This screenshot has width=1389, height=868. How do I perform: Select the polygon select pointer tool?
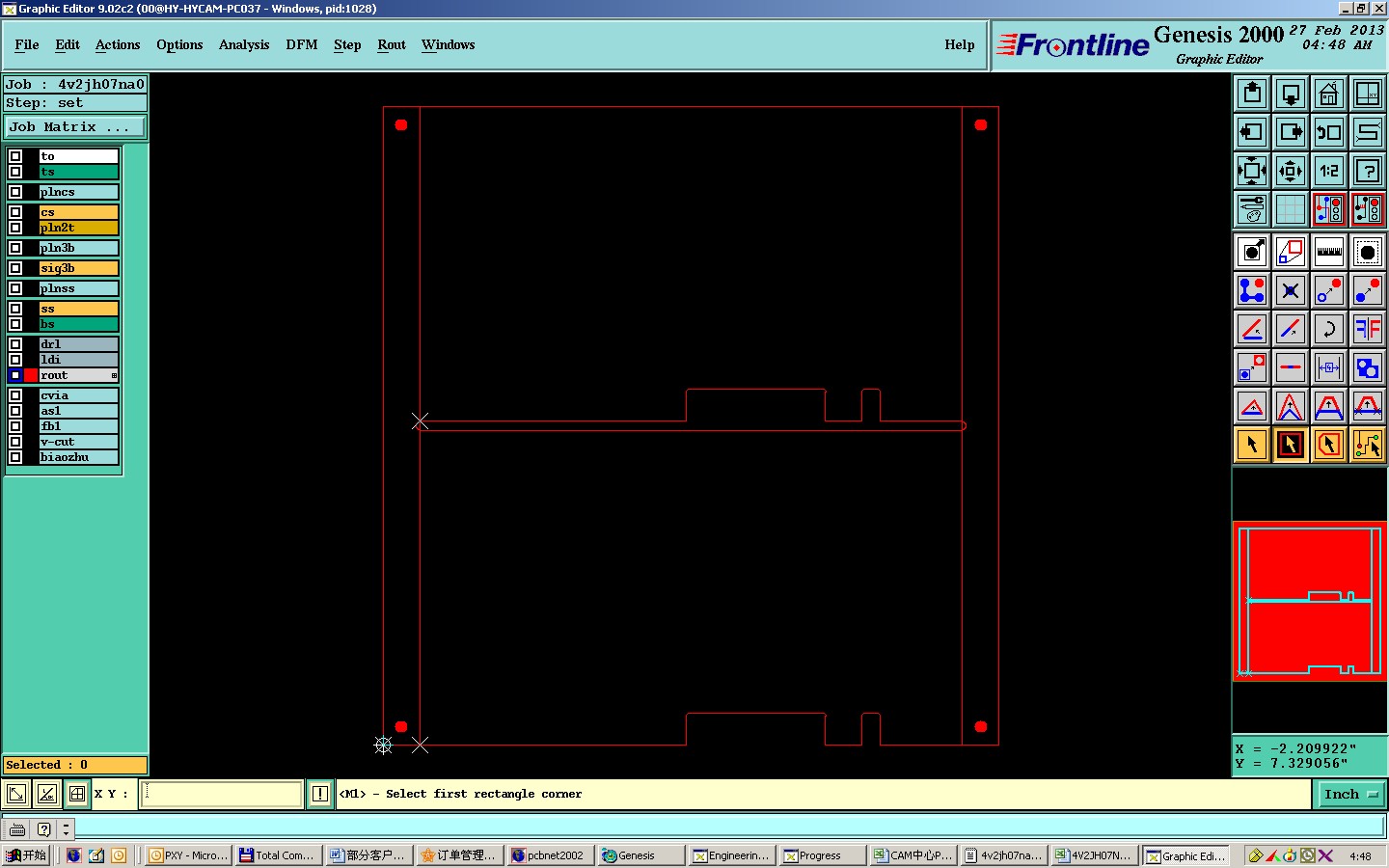pos(1329,445)
